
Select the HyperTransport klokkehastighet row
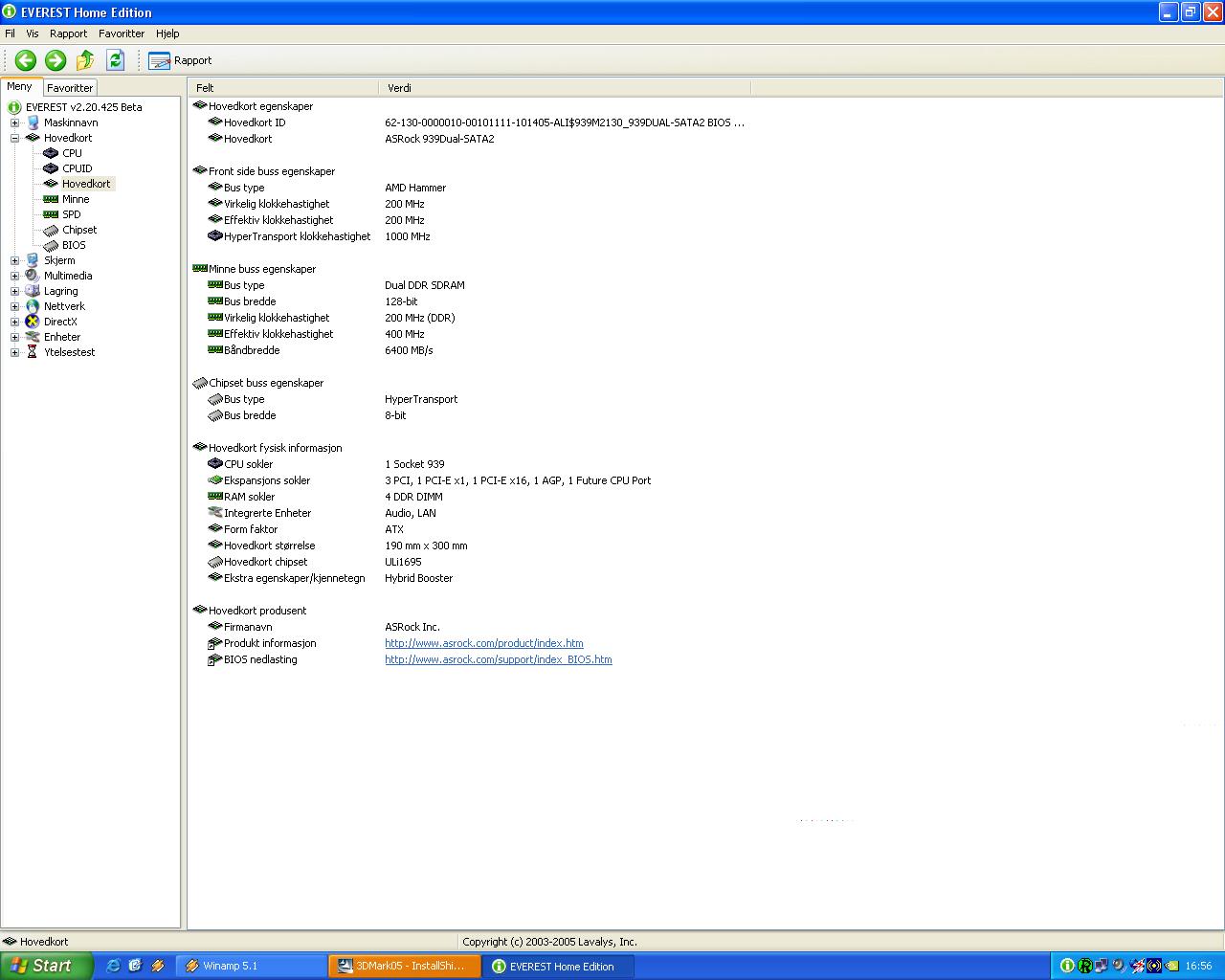(469, 236)
